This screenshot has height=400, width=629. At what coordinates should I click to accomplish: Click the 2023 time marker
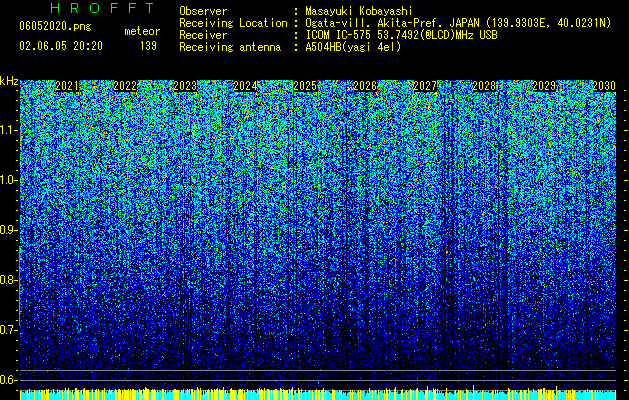point(185,86)
